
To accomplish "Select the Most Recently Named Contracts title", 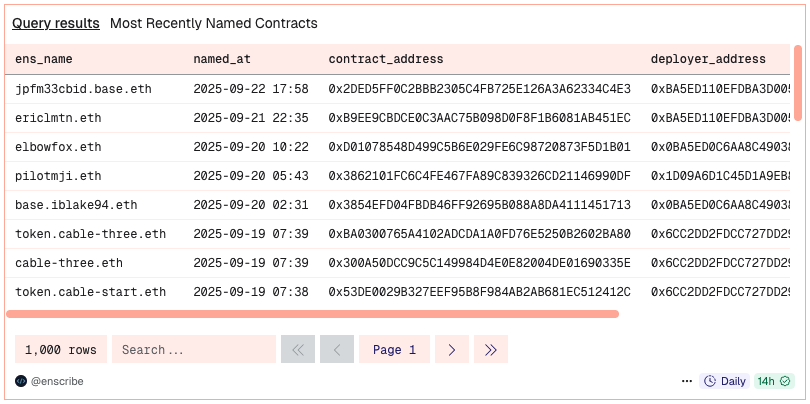I will (x=213, y=23).
